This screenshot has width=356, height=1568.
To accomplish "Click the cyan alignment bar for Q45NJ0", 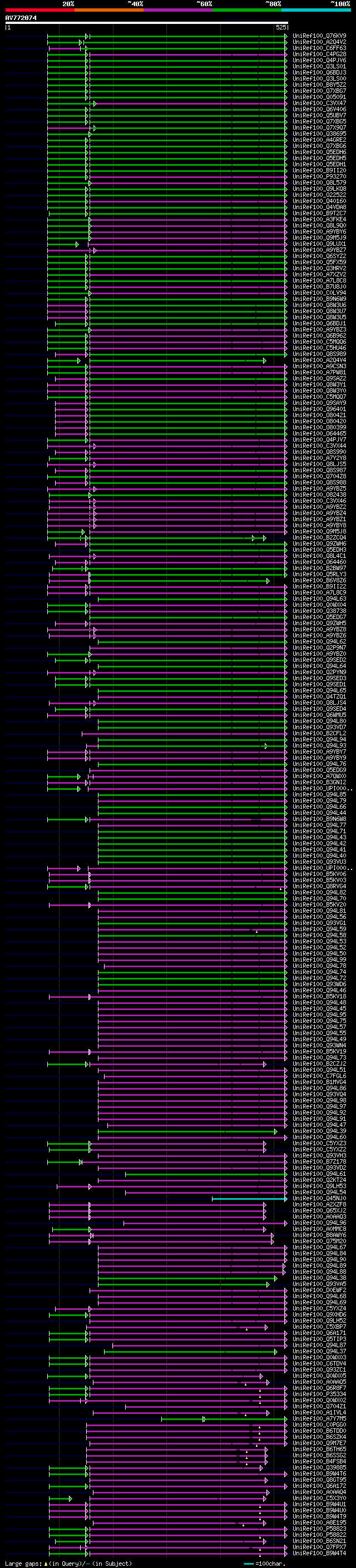I will (x=250, y=1199).
